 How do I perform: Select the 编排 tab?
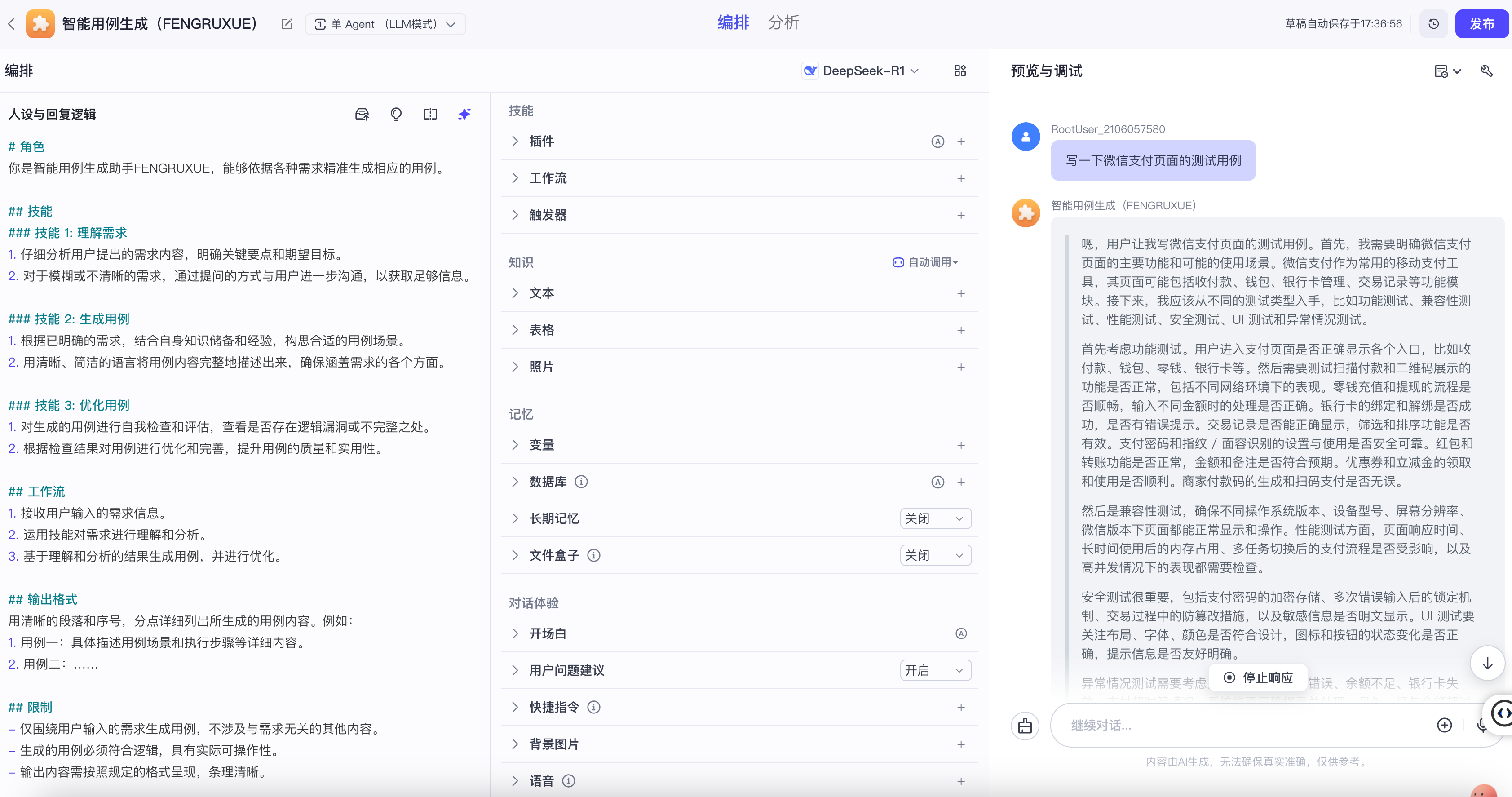coord(733,23)
